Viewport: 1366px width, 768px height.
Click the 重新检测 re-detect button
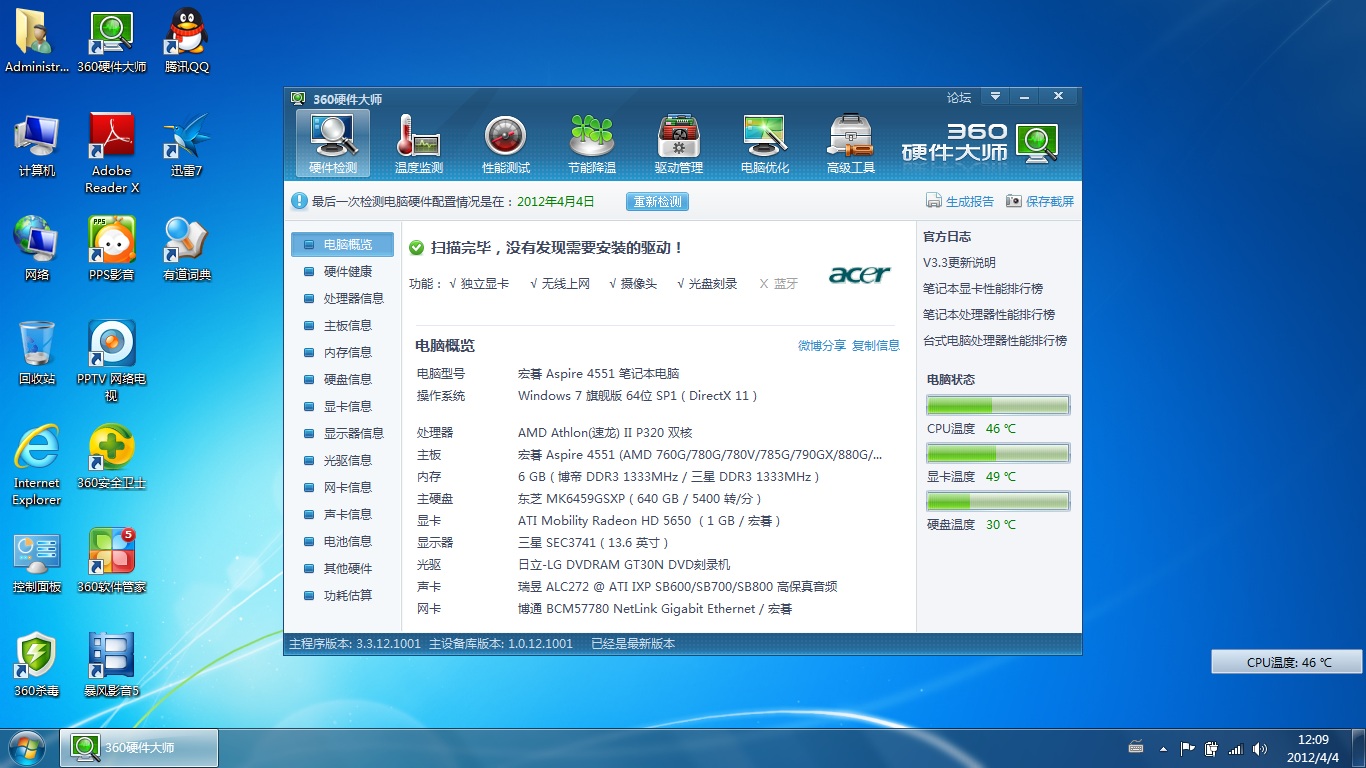coord(657,201)
